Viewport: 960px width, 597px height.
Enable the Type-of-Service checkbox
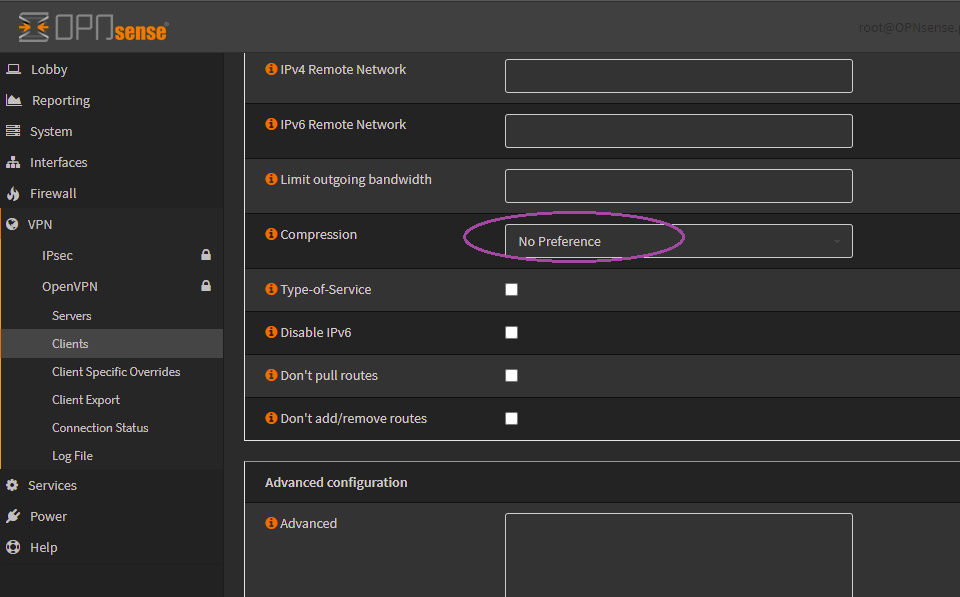click(x=511, y=290)
